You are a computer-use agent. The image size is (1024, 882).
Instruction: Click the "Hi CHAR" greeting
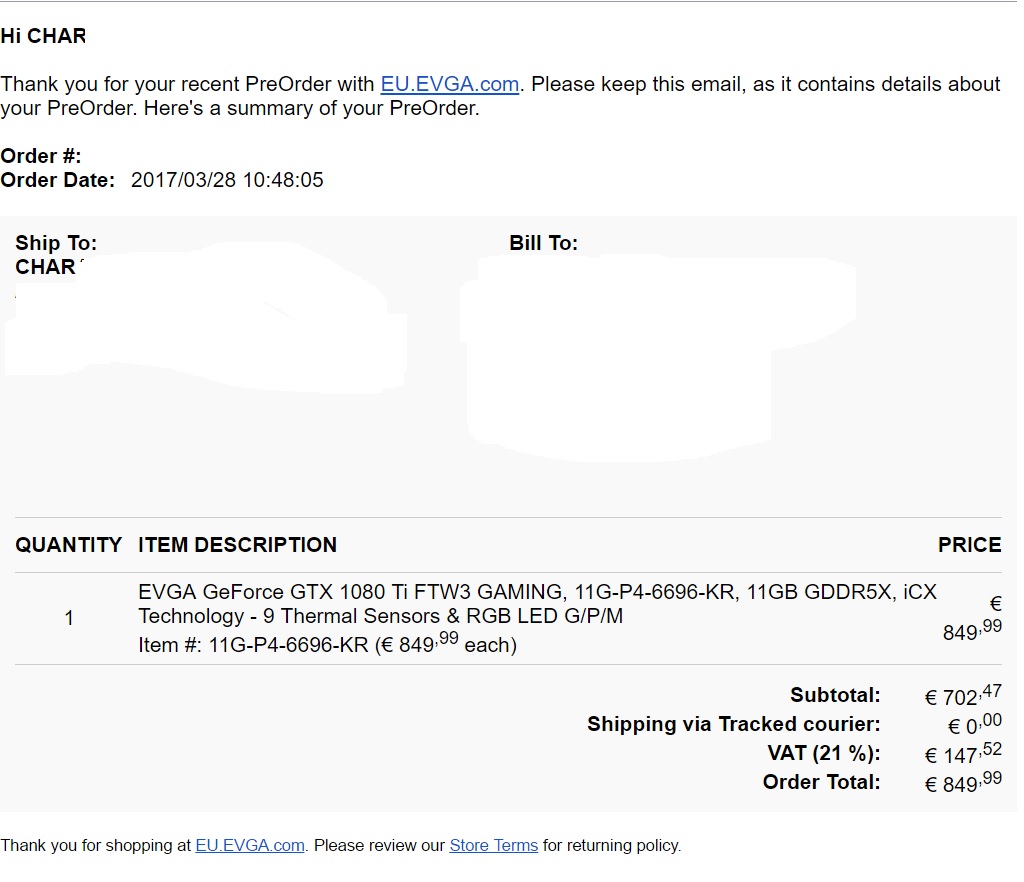pos(43,36)
